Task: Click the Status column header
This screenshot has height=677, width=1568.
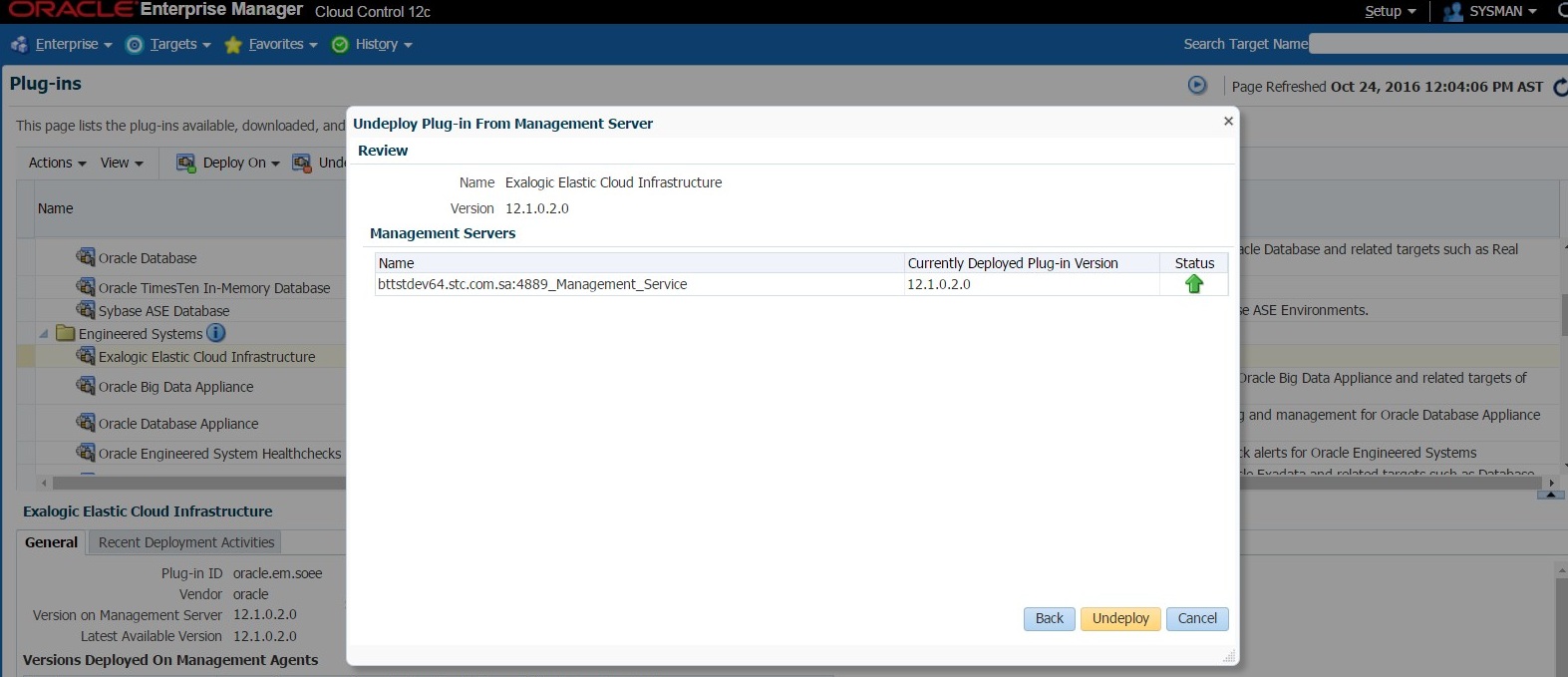Action: (x=1194, y=263)
